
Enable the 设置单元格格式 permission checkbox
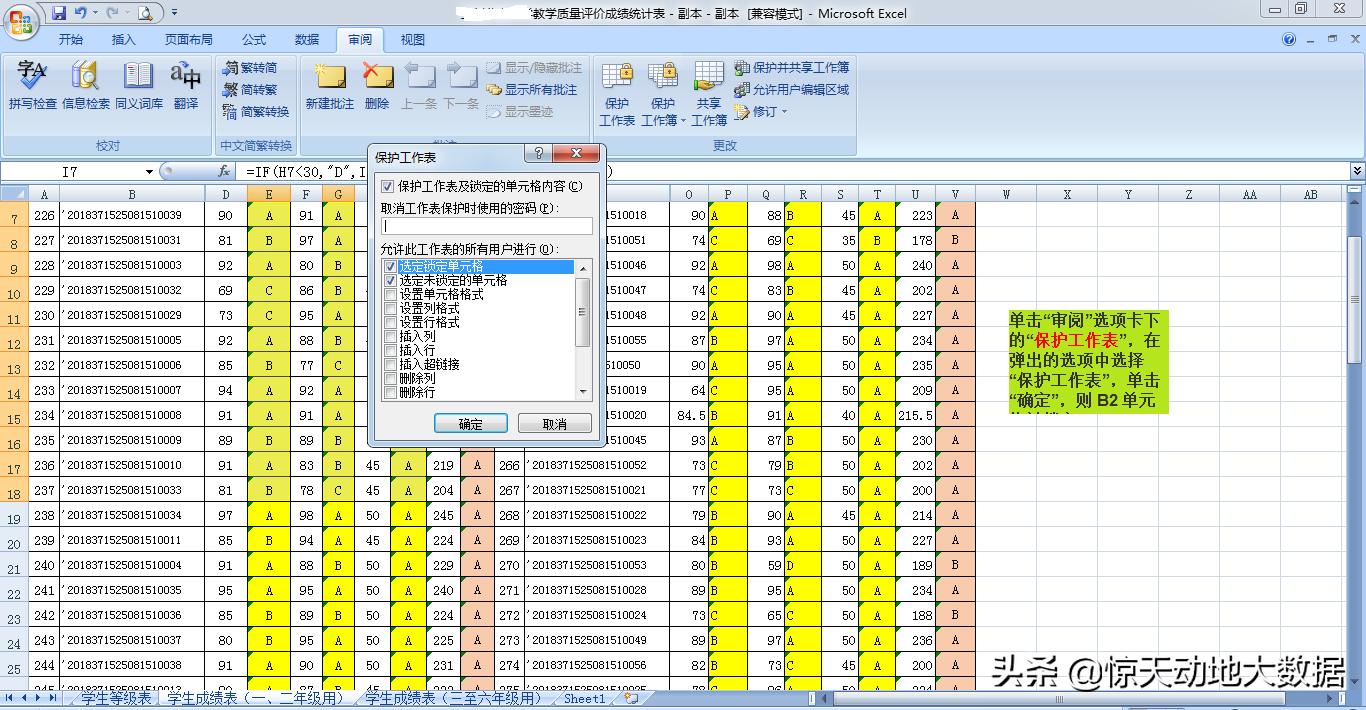coord(391,295)
